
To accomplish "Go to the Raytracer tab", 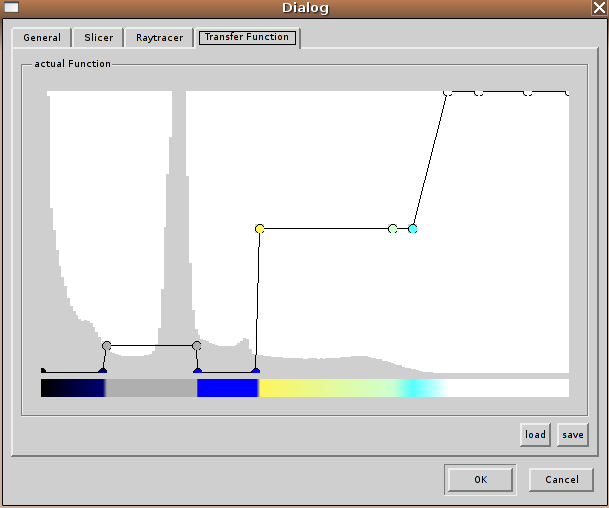I will (160, 38).
